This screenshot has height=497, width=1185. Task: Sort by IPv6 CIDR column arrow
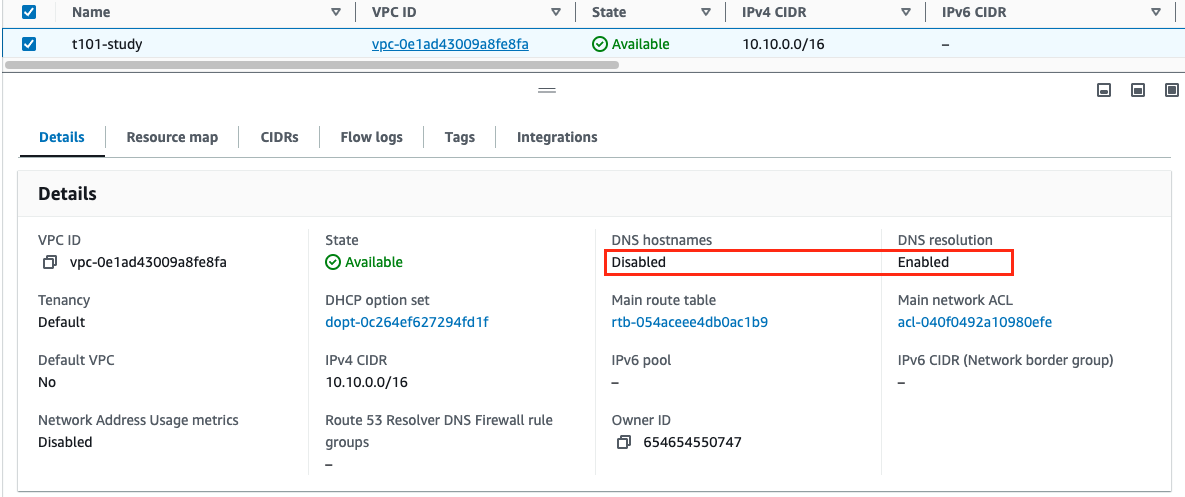[1156, 12]
